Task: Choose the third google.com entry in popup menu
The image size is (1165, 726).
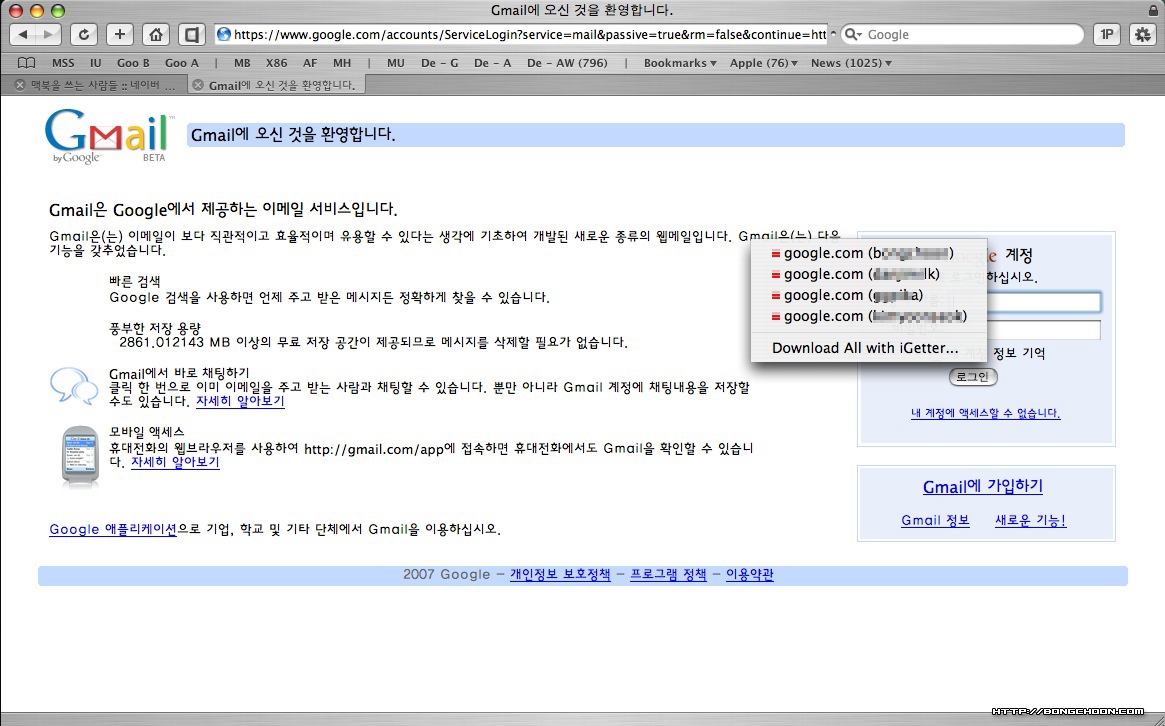Action: 869,295
